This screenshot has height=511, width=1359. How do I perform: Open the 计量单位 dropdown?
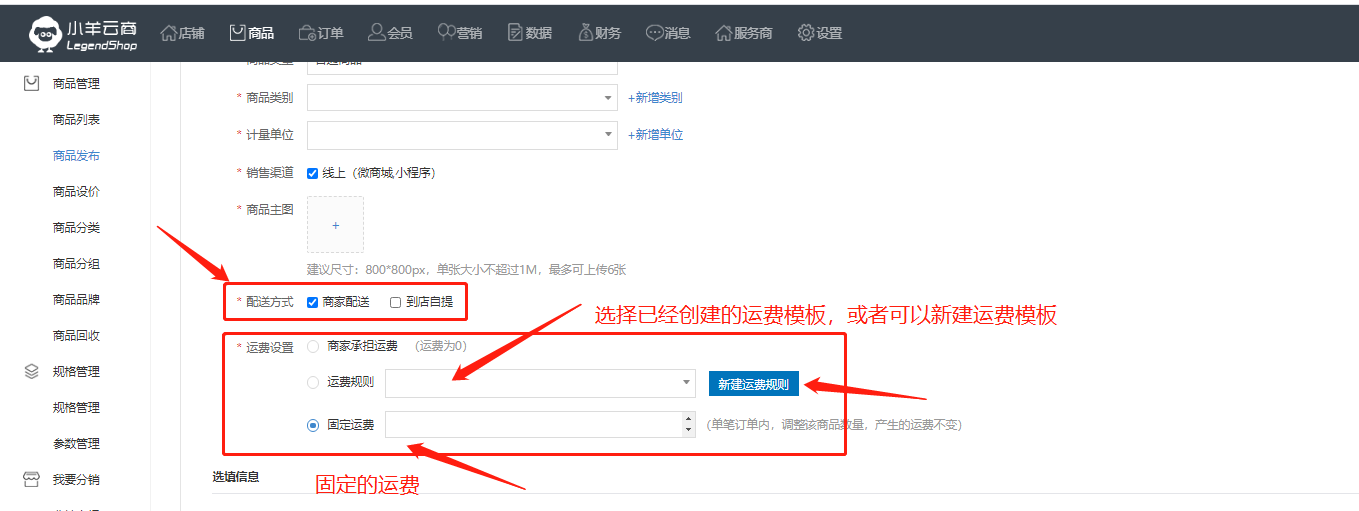coord(462,135)
